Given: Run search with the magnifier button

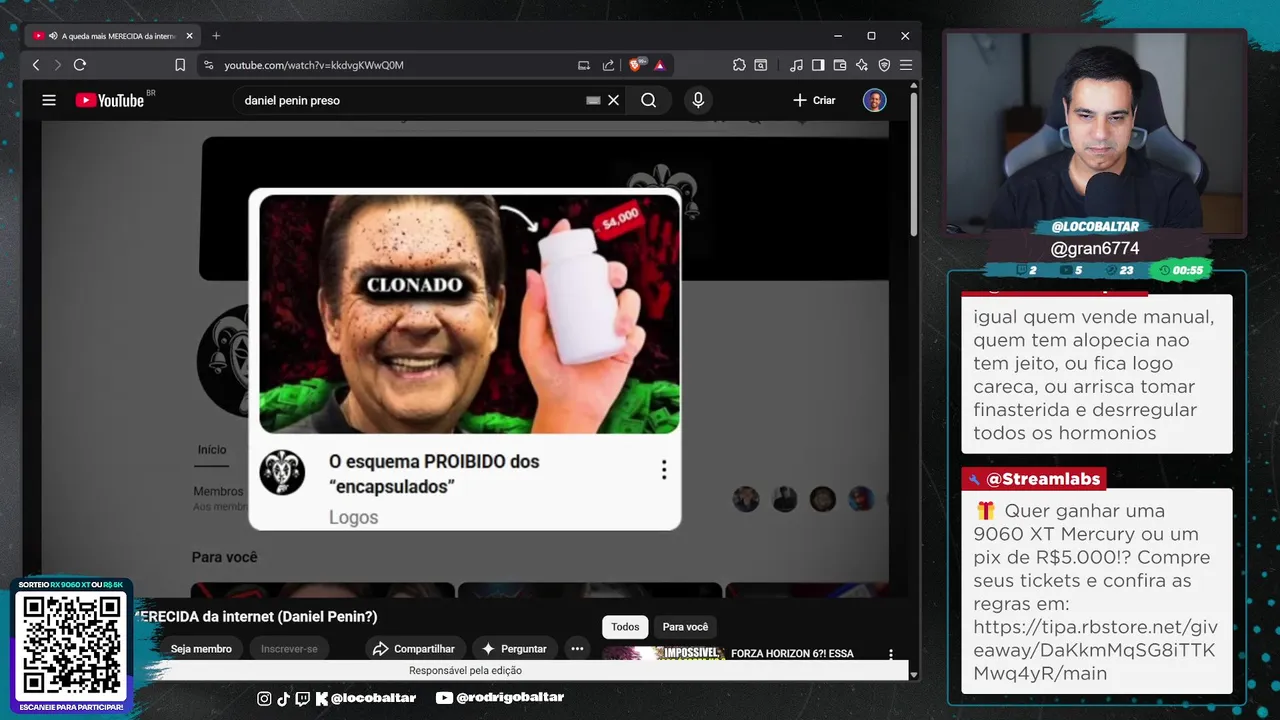Looking at the screenshot, I should tap(649, 100).
